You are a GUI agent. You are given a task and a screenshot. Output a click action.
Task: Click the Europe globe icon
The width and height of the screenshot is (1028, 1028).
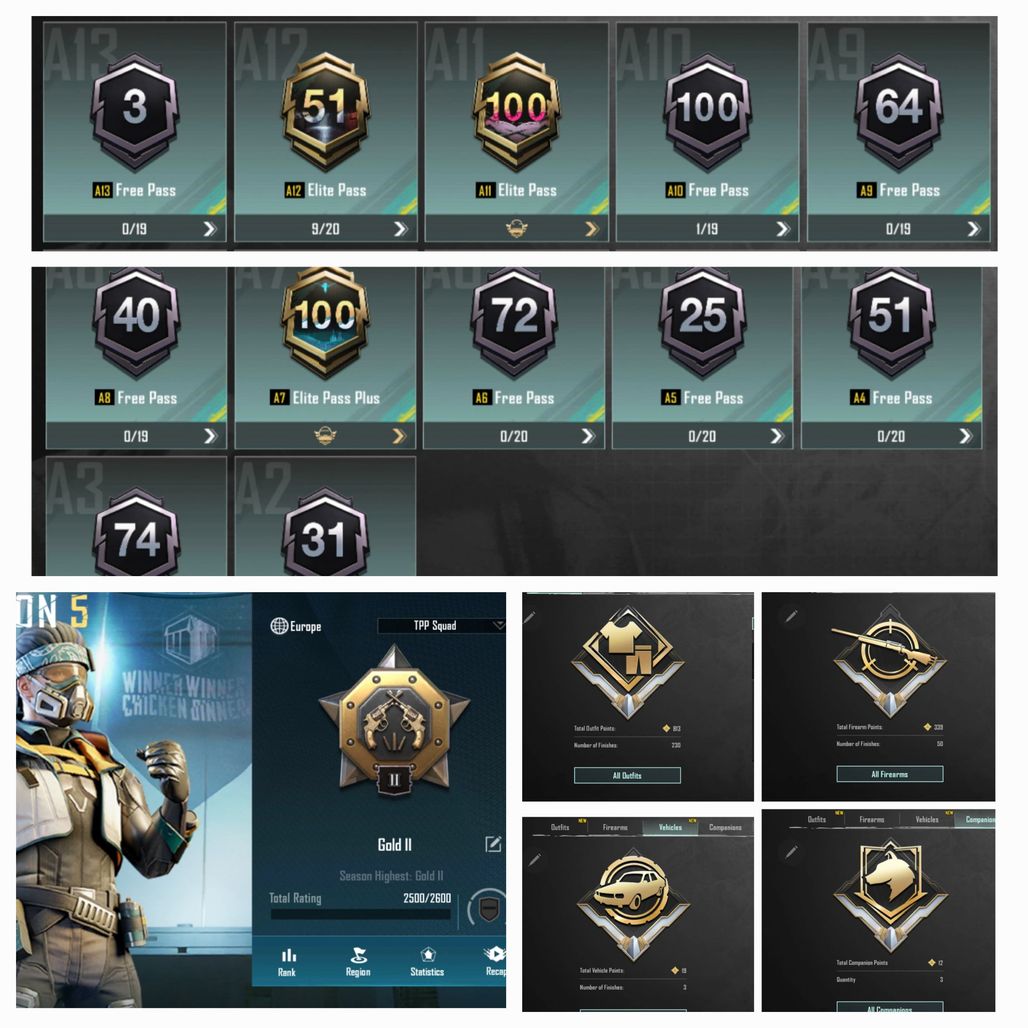pyautogui.click(x=279, y=625)
